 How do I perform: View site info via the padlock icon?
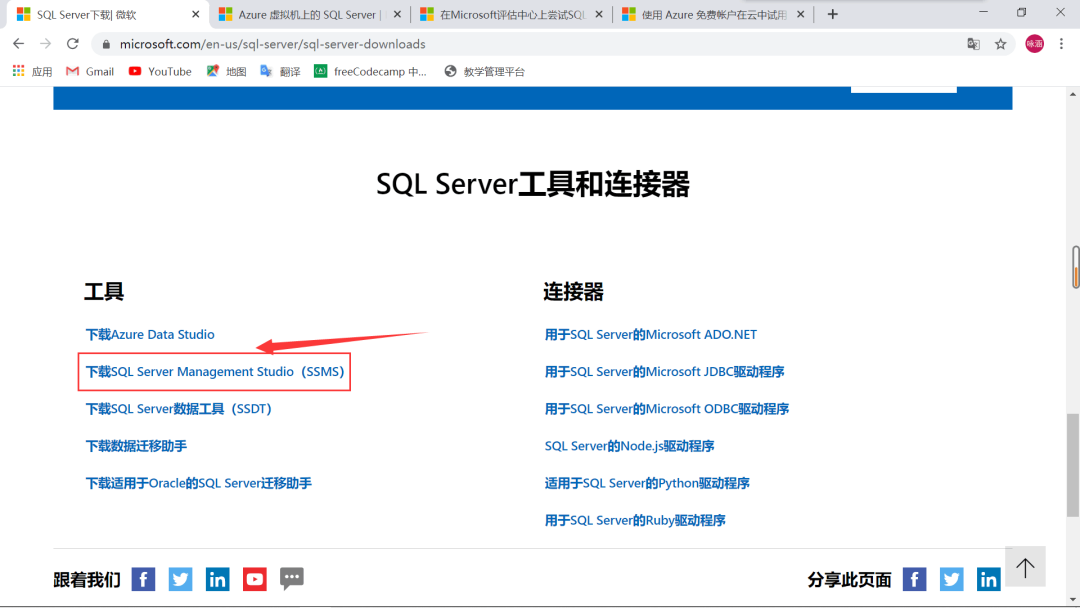106,44
